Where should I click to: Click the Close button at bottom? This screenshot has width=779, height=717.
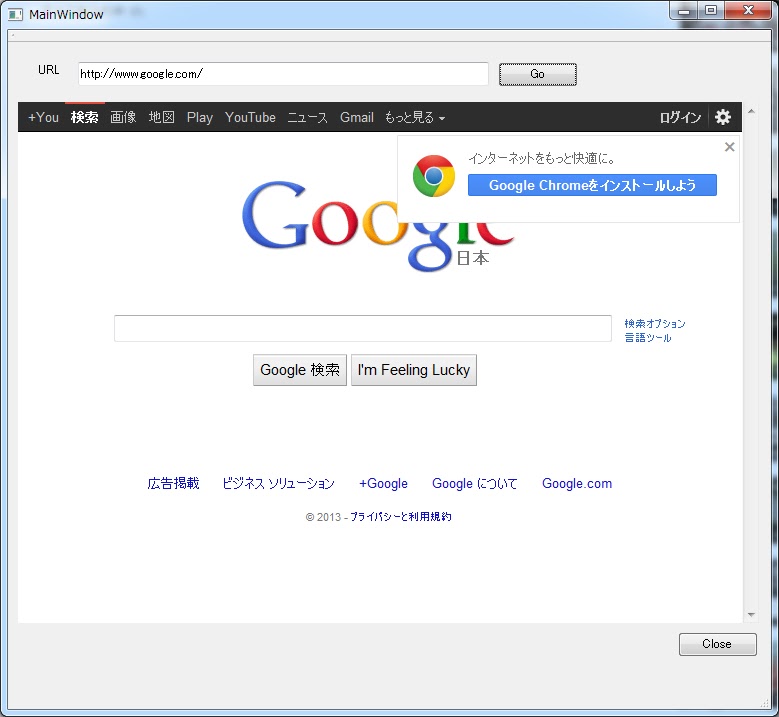[717, 644]
